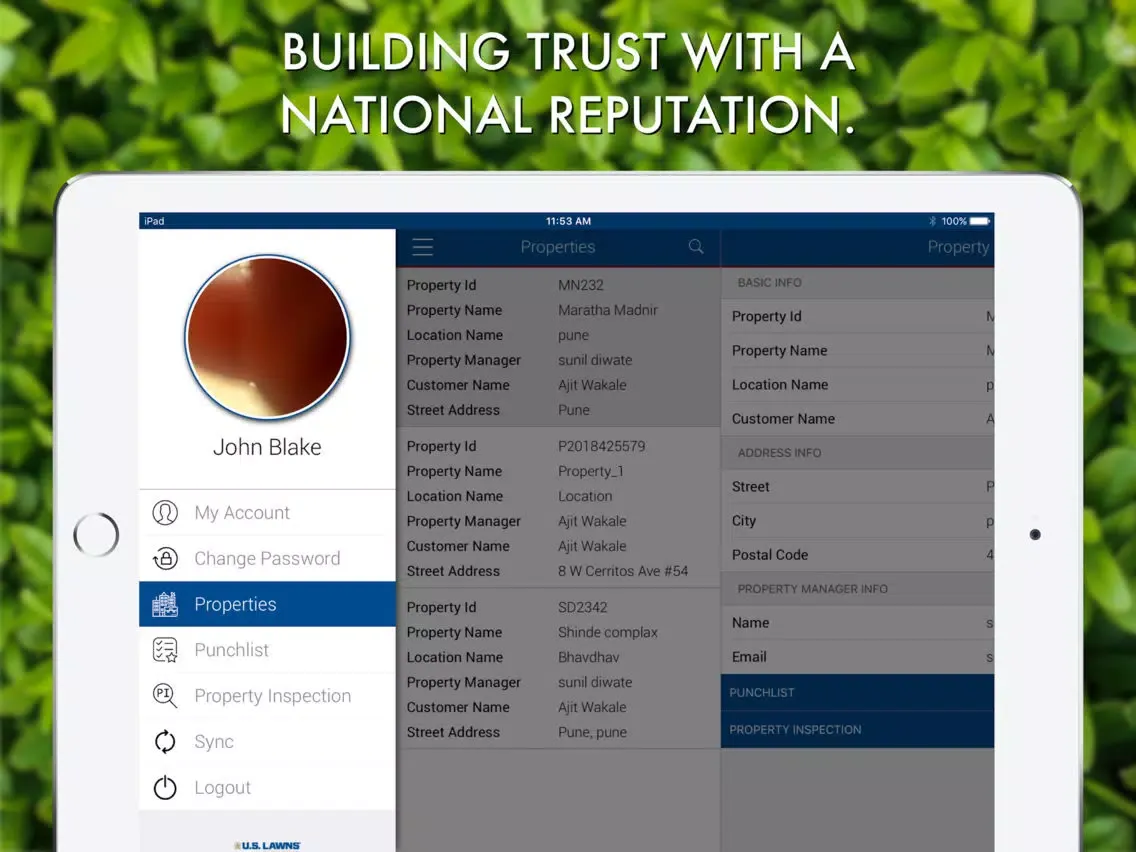Click the 100% battery percentage
Image resolution: width=1136 pixels, height=852 pixels.
(953, 221)
